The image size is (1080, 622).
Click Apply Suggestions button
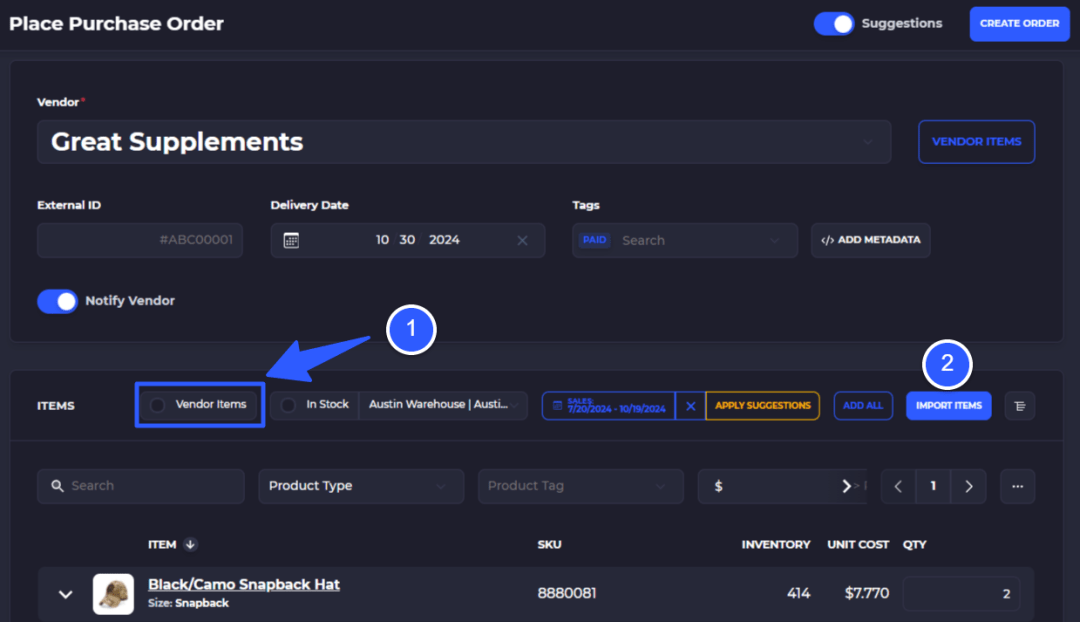point(762,406)
